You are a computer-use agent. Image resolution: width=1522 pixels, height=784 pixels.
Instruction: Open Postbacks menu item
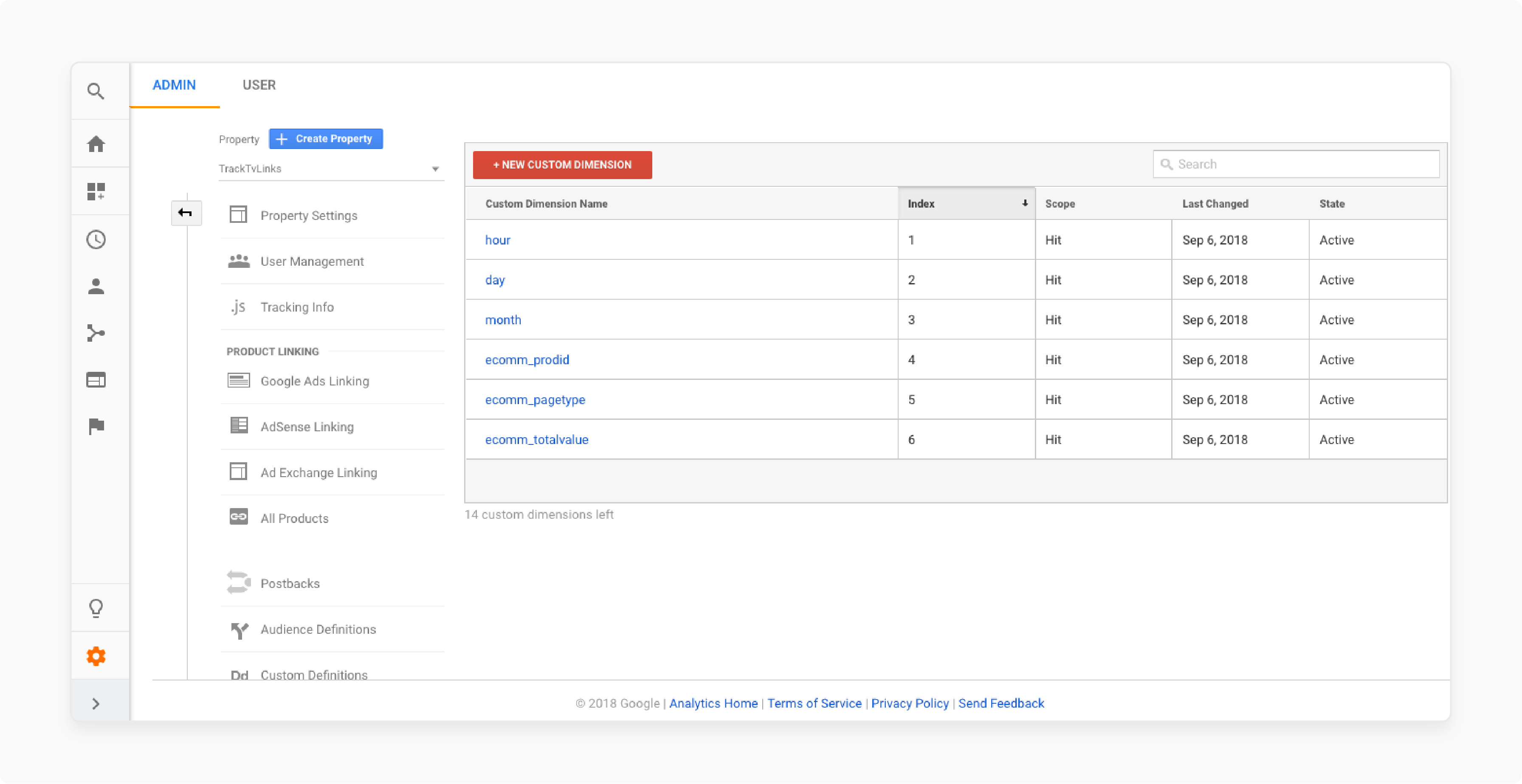(x=290, y=583)
